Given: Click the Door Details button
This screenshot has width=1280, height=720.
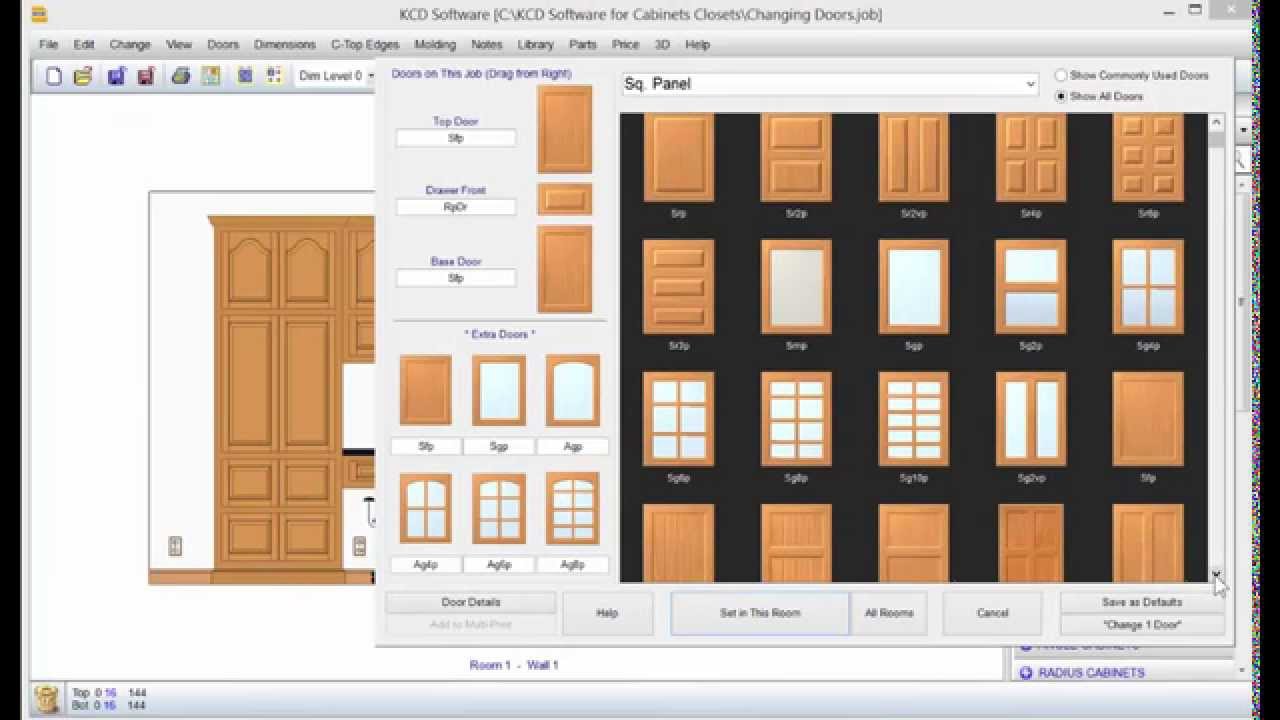Looking at the screenshot, I should point(471,602).
